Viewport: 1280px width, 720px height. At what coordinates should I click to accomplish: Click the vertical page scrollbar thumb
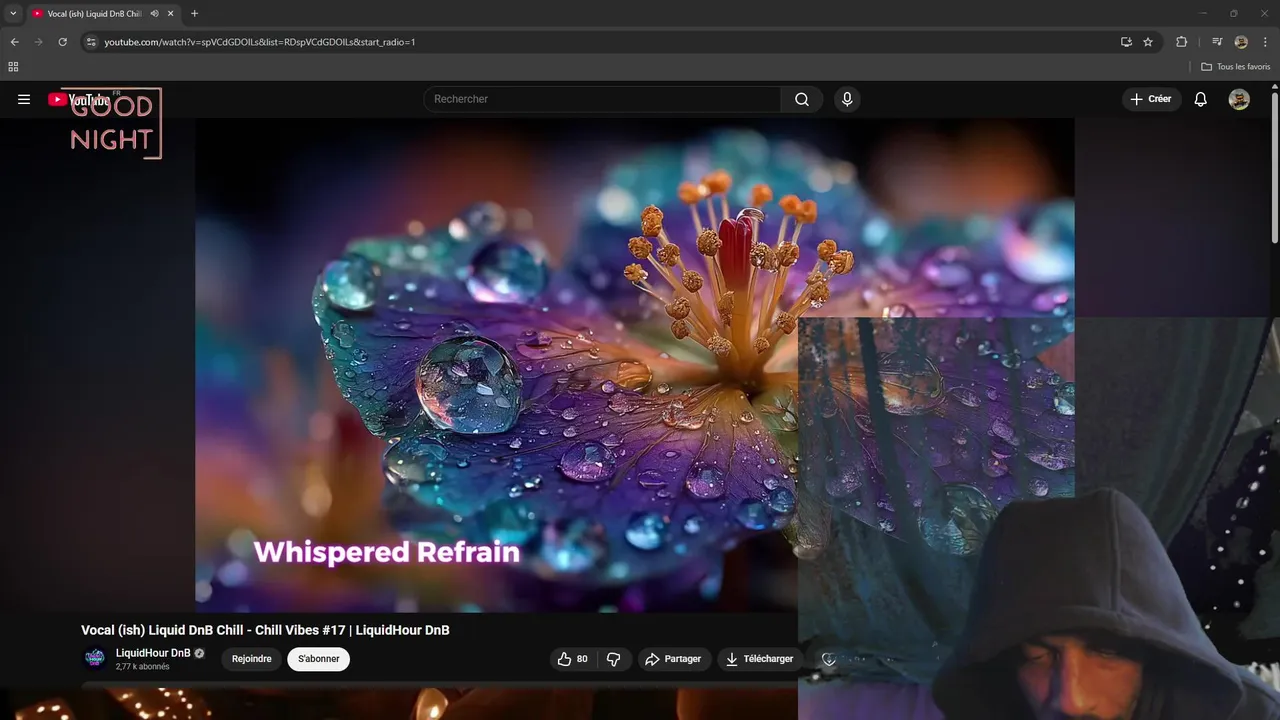(x=1275, y=168)
